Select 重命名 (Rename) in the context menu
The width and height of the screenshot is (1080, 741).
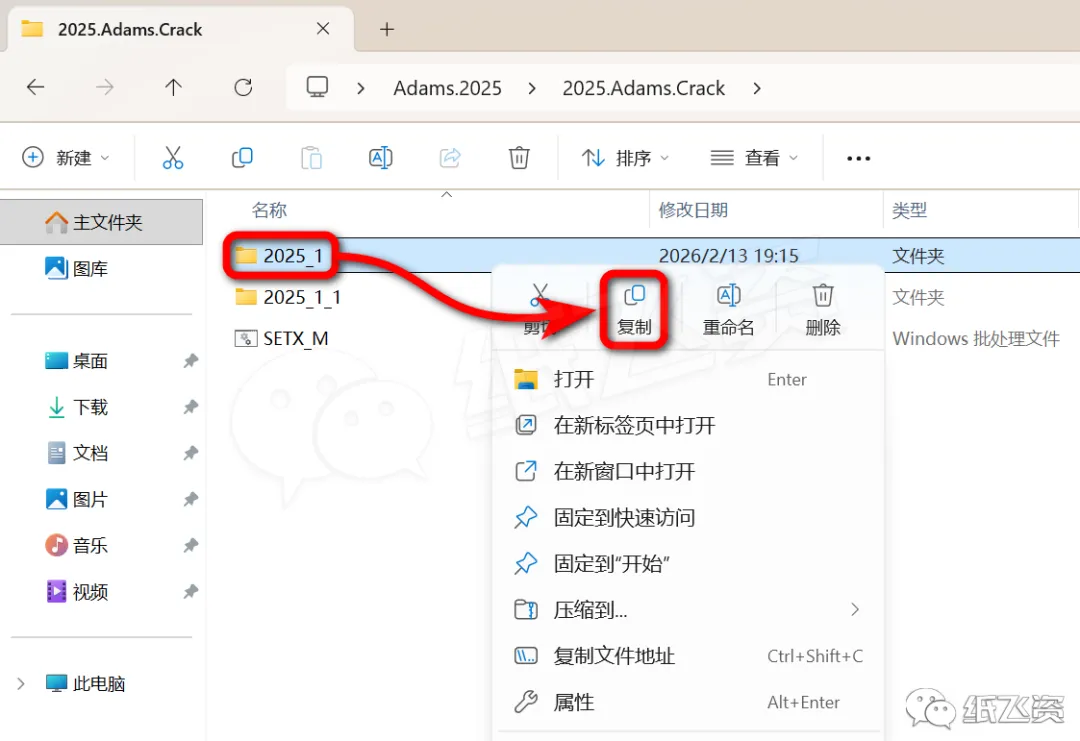pyautogui.click(x=729, y=310)
